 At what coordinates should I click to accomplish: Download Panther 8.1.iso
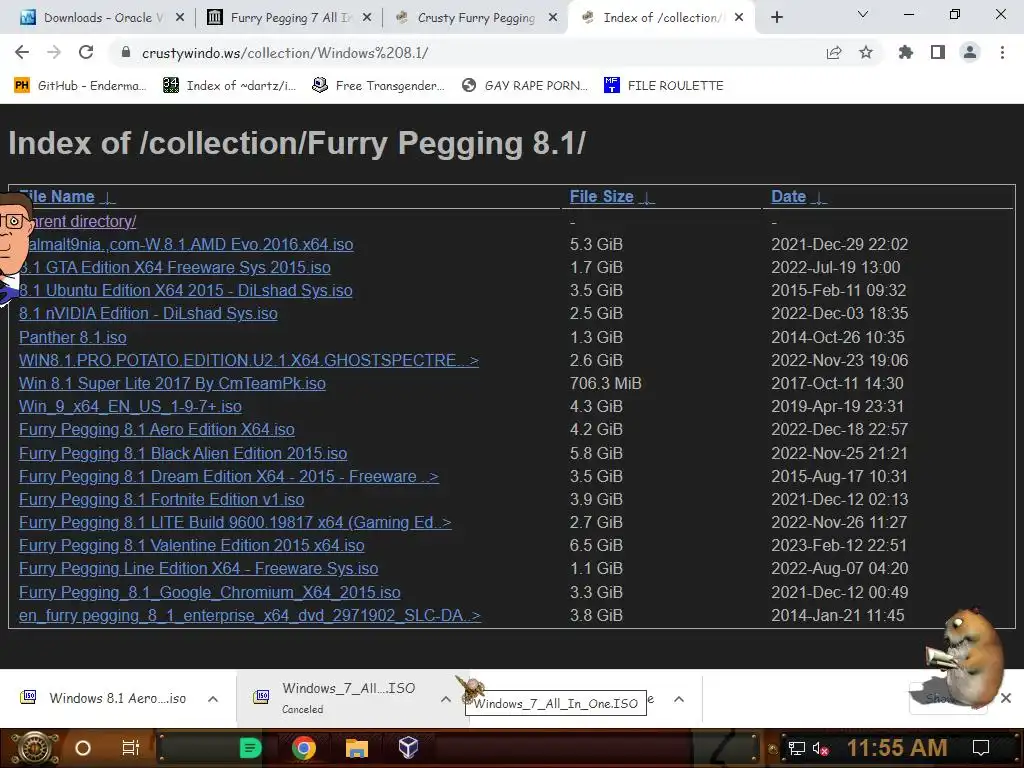tap(72, 337)
